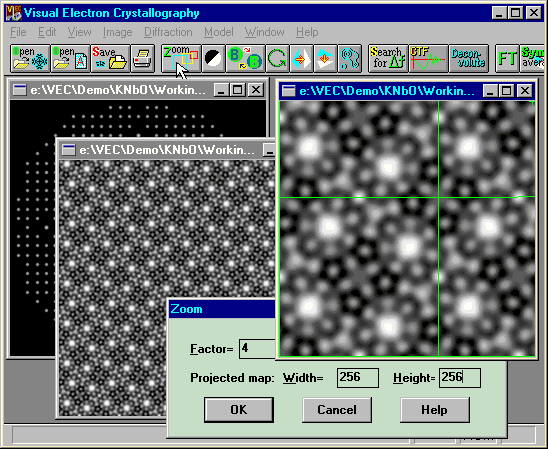Screen dimensions: 548x449
Task: Click the Open image toolbar icon
Action: pos(30,58)
